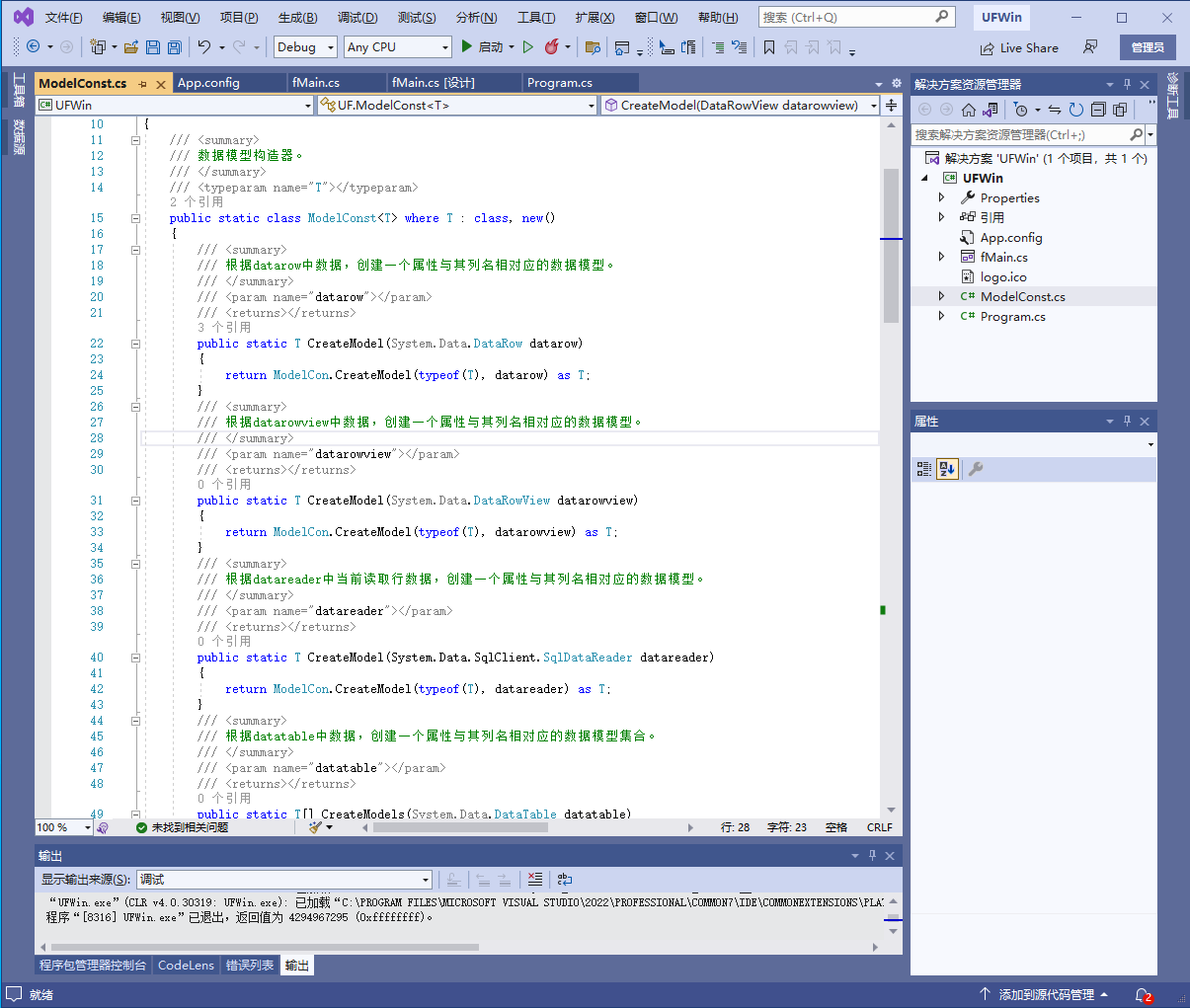
Task: Click the save file icon
Action: point(153,46)
